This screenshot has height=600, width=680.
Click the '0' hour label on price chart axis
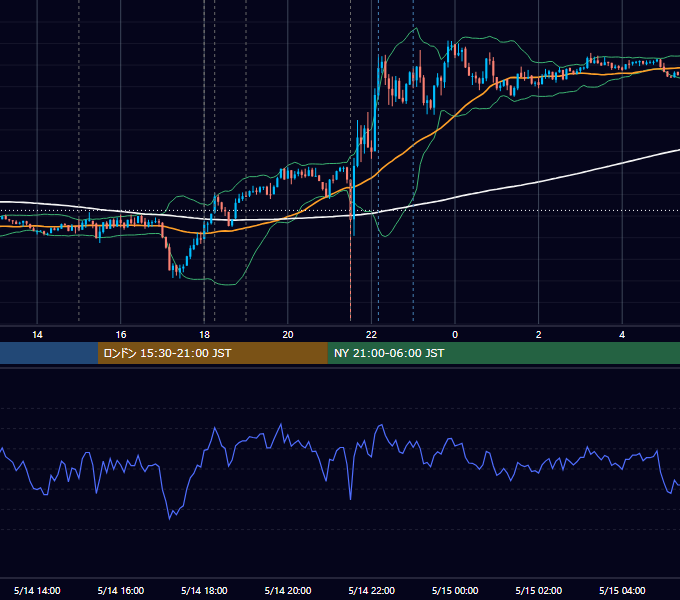tap(455, 335)
